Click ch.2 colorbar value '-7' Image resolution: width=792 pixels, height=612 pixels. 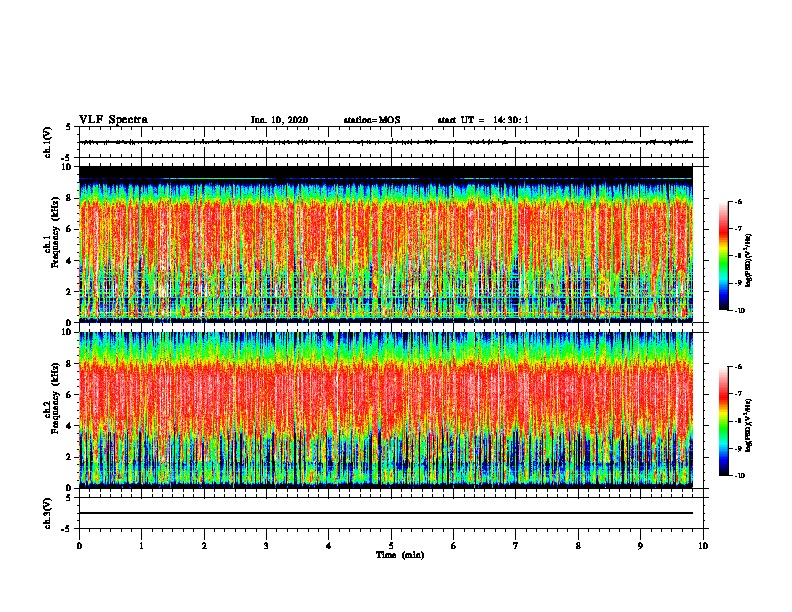point(738,394)
